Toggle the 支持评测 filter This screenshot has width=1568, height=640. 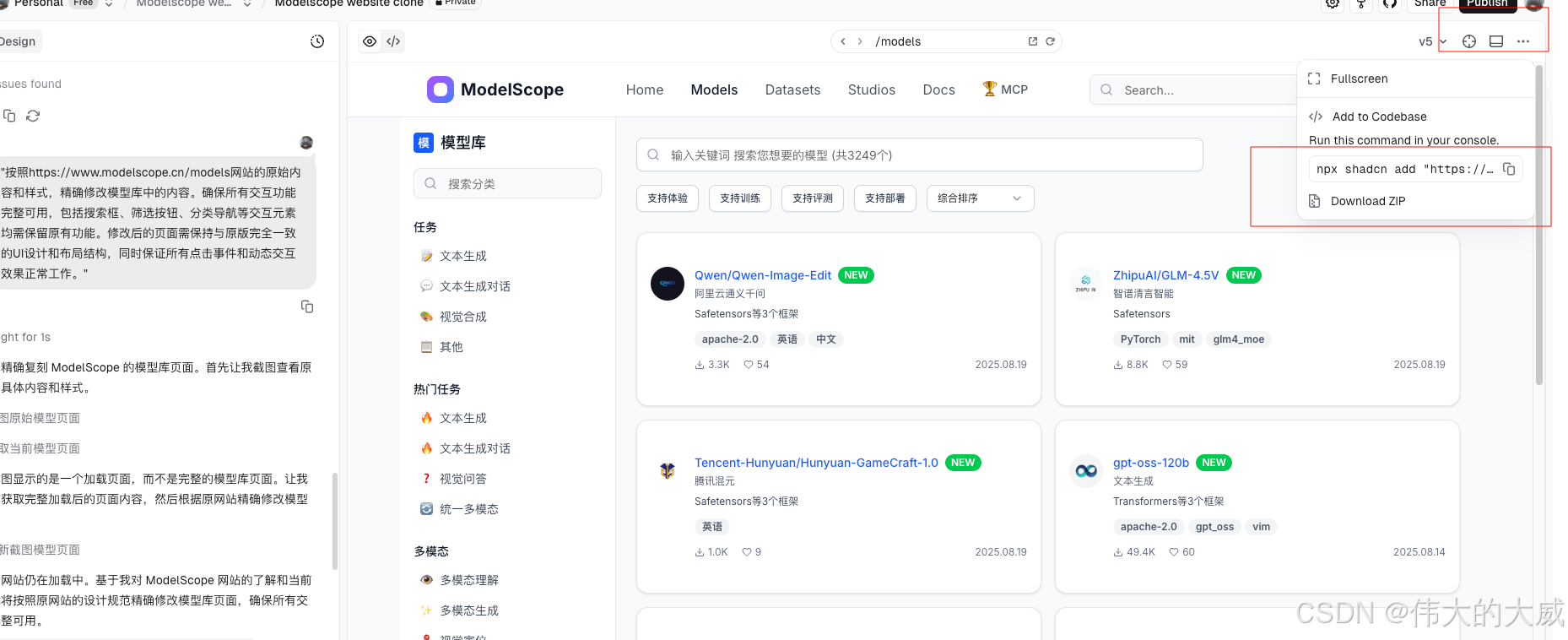[813, 198]
